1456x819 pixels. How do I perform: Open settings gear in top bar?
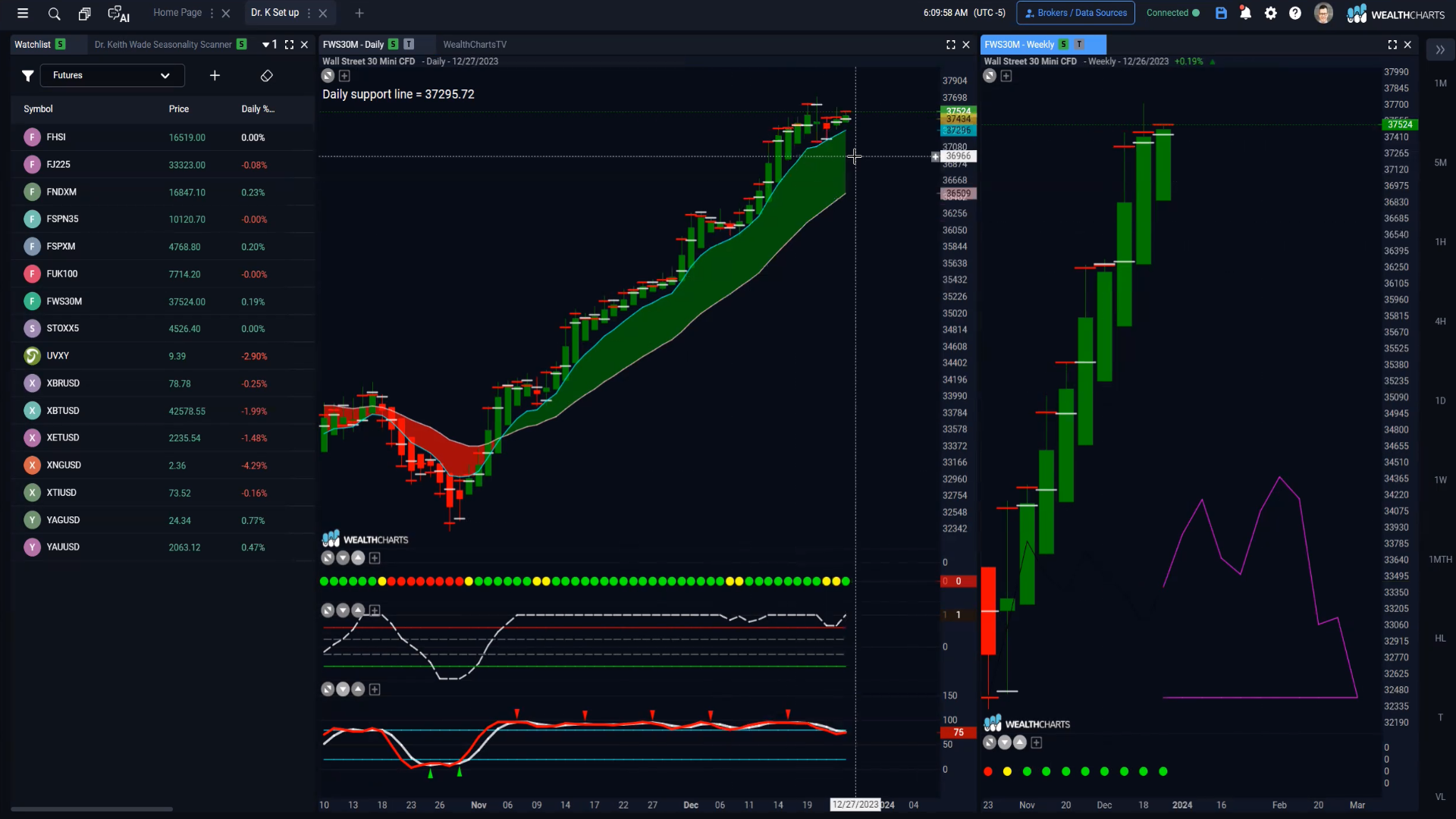[x=1271, y=13]
